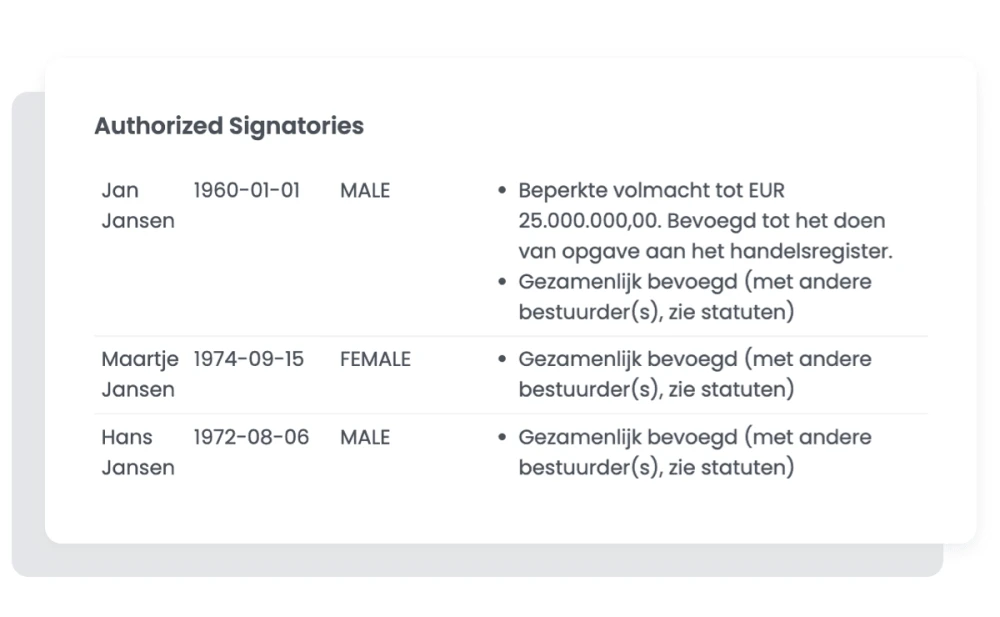Select the name Maartje Jansen
The height and width of the screenshot is (617, 1000).
[137, 374]
